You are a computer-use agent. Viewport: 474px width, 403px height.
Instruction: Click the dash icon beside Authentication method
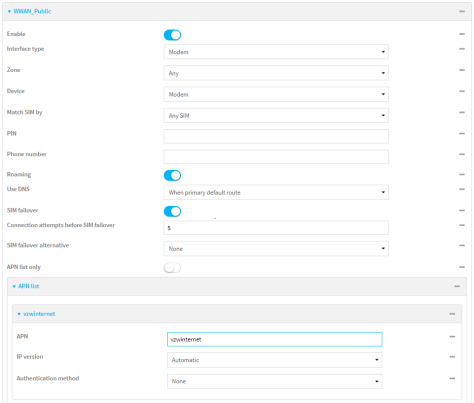[452, 379]
